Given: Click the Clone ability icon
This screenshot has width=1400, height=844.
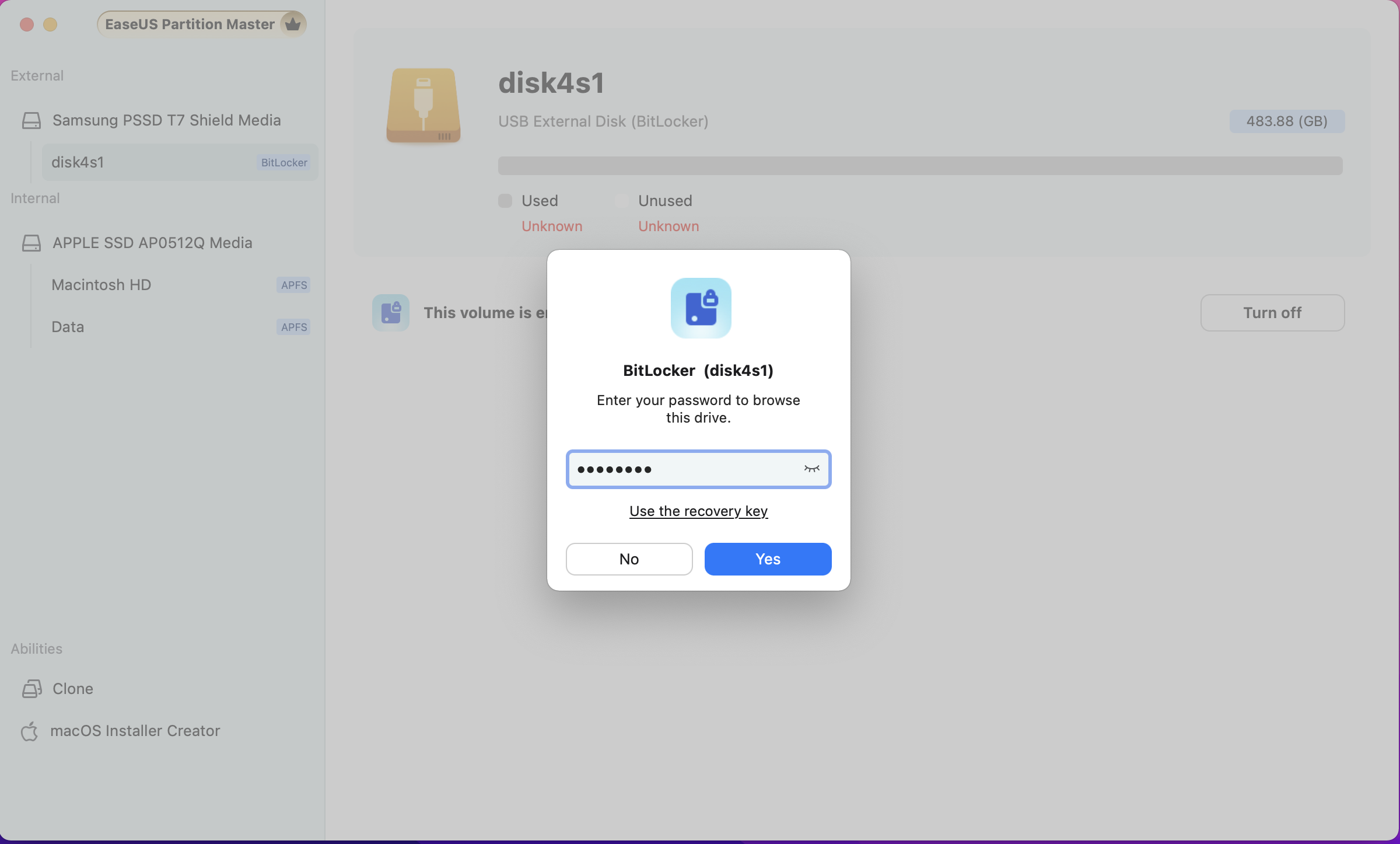Looking at the screenshot, I should point(32,689).
